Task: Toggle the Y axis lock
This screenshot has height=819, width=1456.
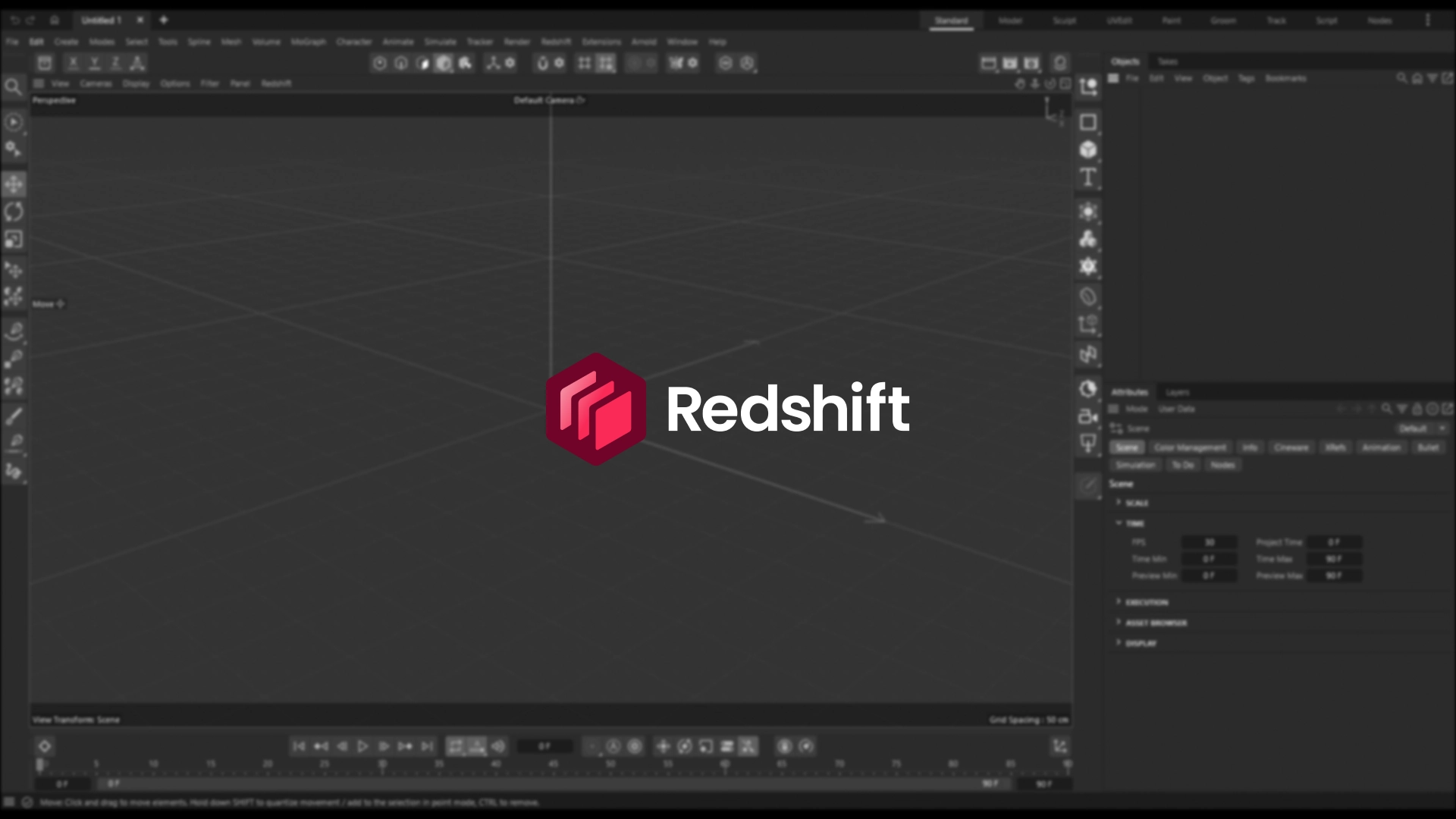Action: (x=95, y=64)
